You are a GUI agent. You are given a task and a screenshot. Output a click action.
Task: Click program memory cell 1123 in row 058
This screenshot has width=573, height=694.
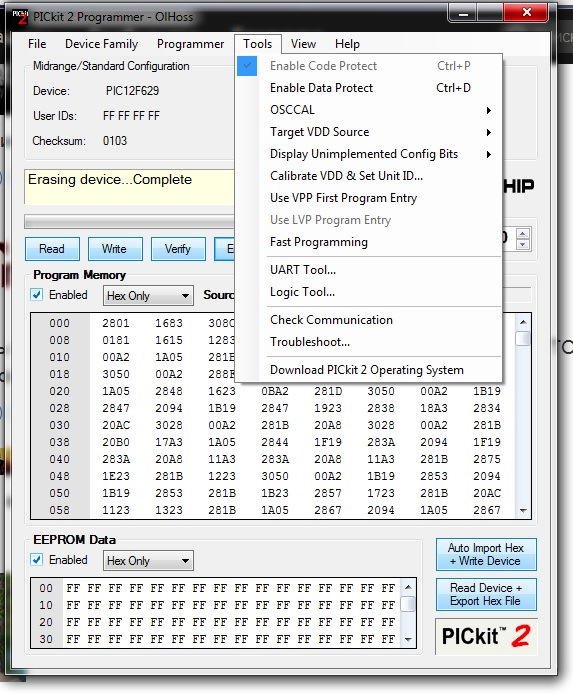(116, 510)
